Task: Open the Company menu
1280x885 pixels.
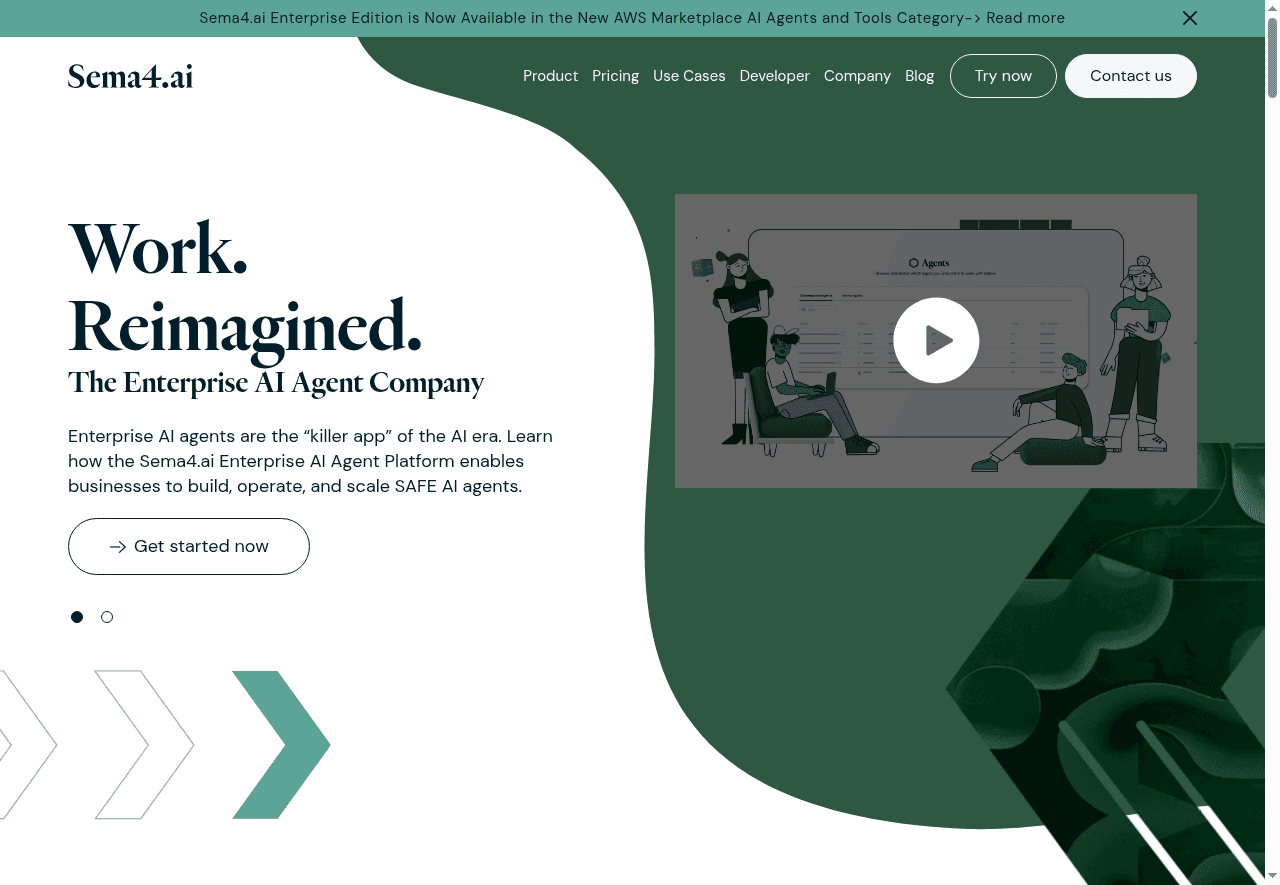Action: pyautogui.click(x=857, y=76)
